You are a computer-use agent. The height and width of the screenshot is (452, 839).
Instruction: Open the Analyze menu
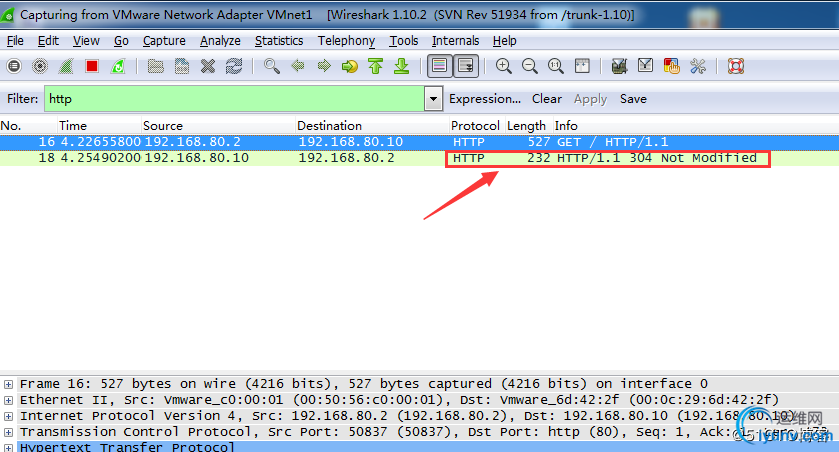[x=220, y=41]
